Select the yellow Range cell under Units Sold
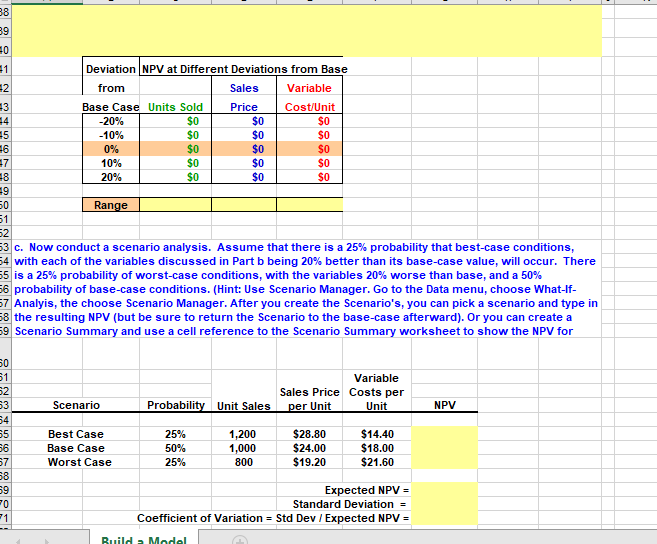Viewport: 657px width, 544px height. (x=176, y=205)
